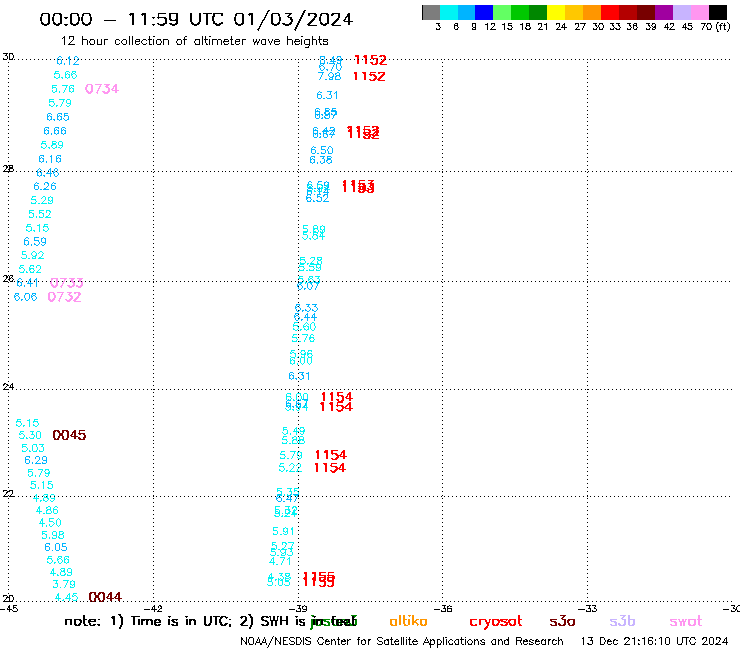Click the 'note: 1) Time is in UTC' text

coord(148,621)
